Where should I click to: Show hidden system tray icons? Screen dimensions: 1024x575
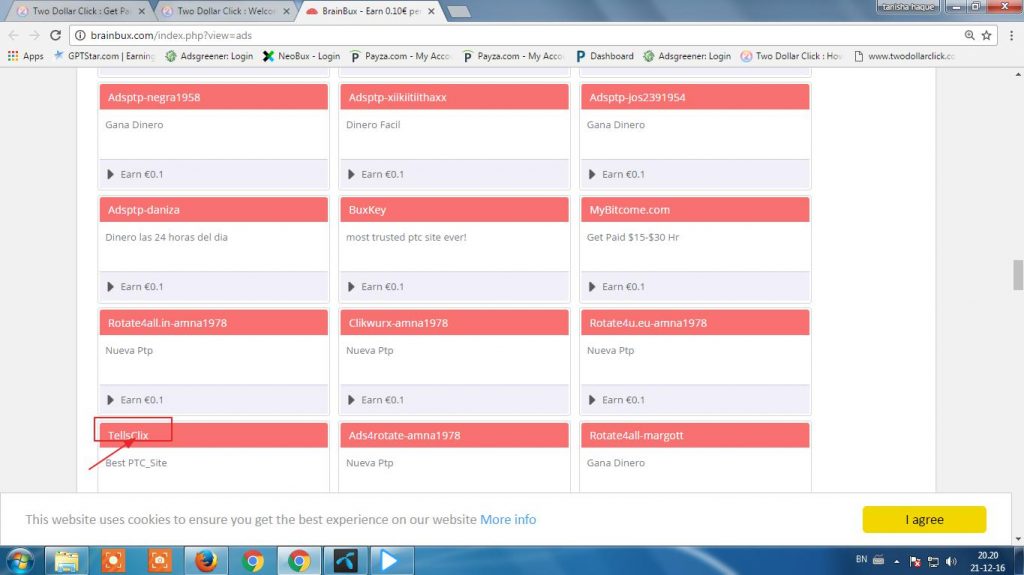[896, 561]
